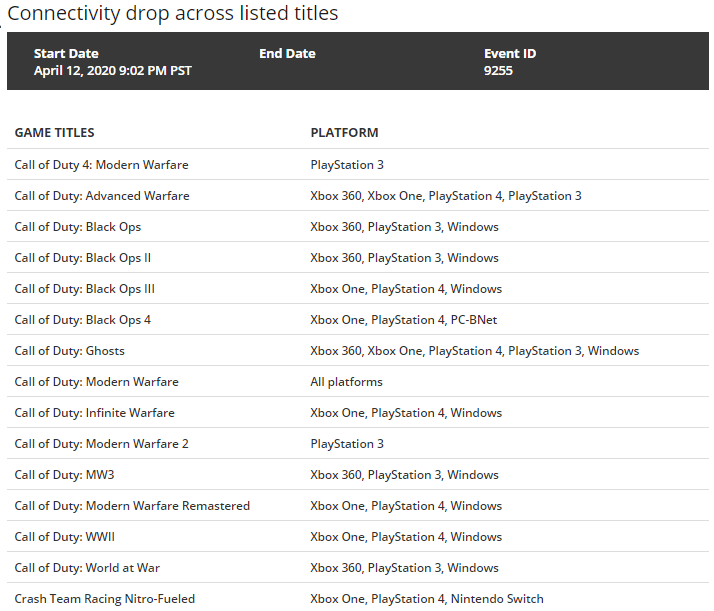Click Call of Duty: Infinite Warfare title
Screen dimensions: 714x611
(95, 413)
